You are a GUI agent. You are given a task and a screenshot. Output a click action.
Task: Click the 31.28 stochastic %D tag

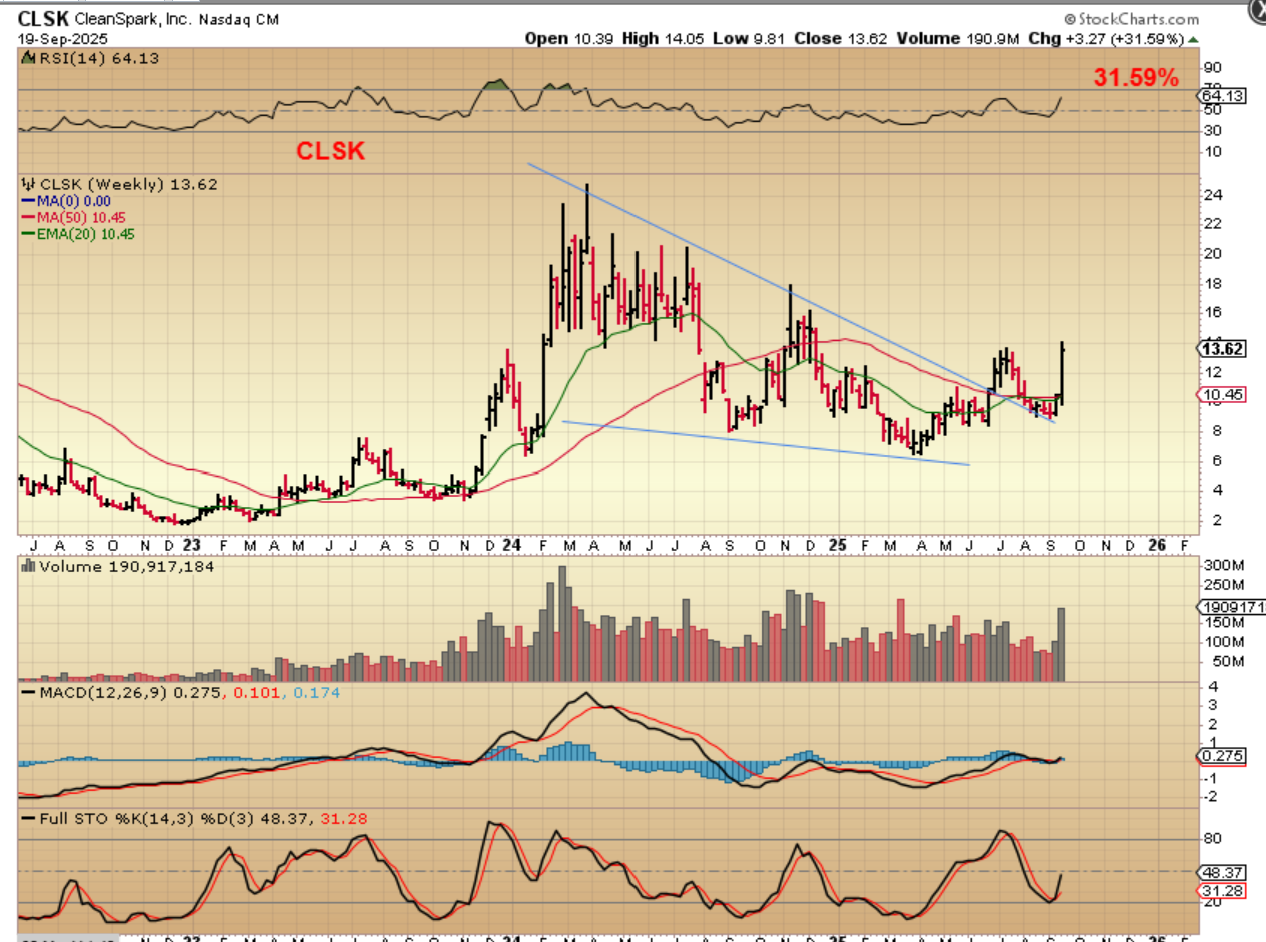[1221, 889]
